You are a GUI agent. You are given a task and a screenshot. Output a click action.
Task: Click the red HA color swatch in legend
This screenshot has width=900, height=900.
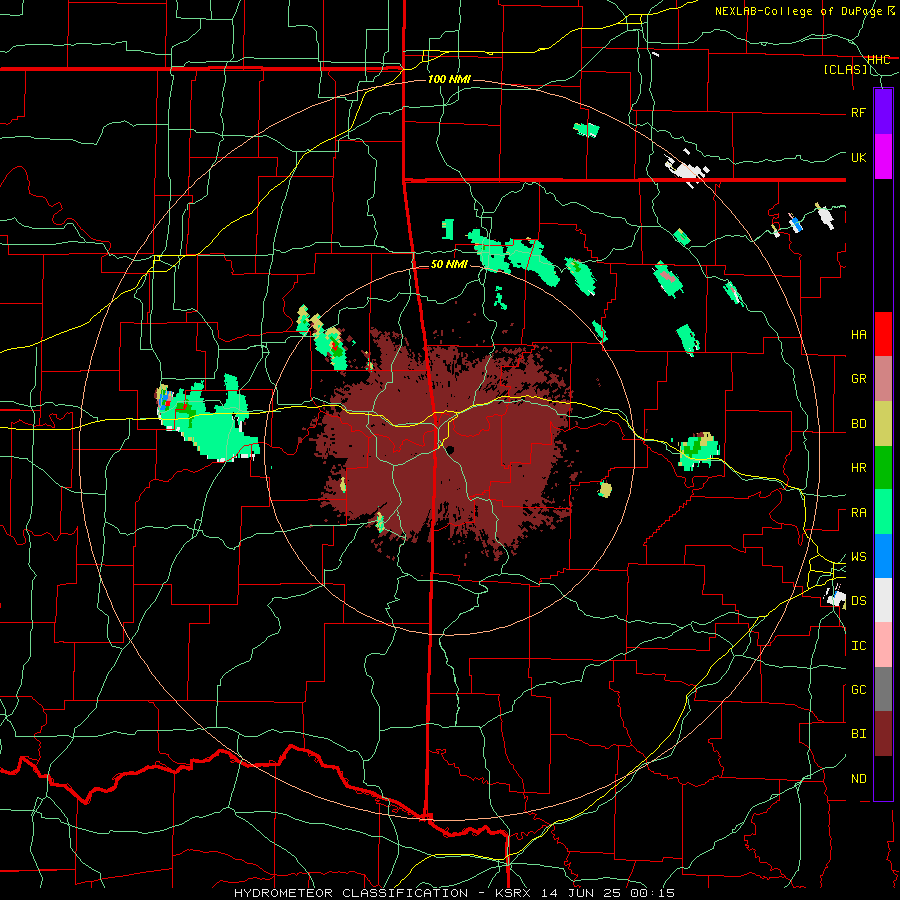pyautogui.click(x=883, y=334)
